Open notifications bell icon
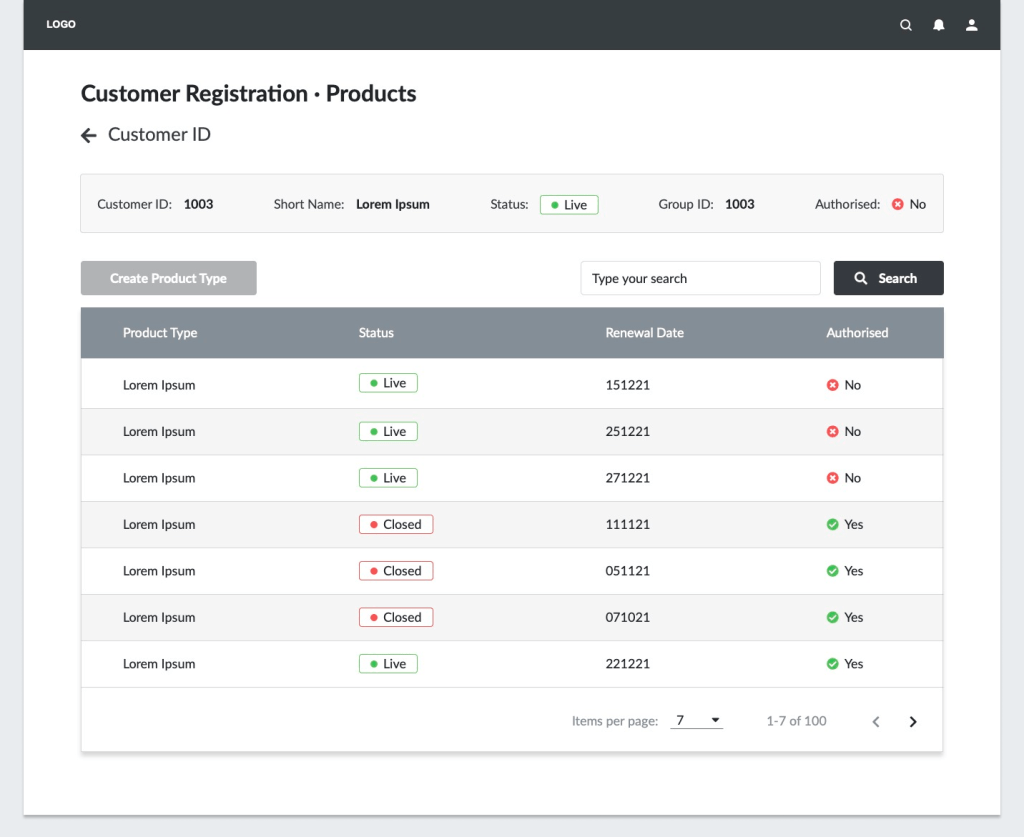This screenshot has width=1024, height=837. pyautogui.click(x=939, y=25)
